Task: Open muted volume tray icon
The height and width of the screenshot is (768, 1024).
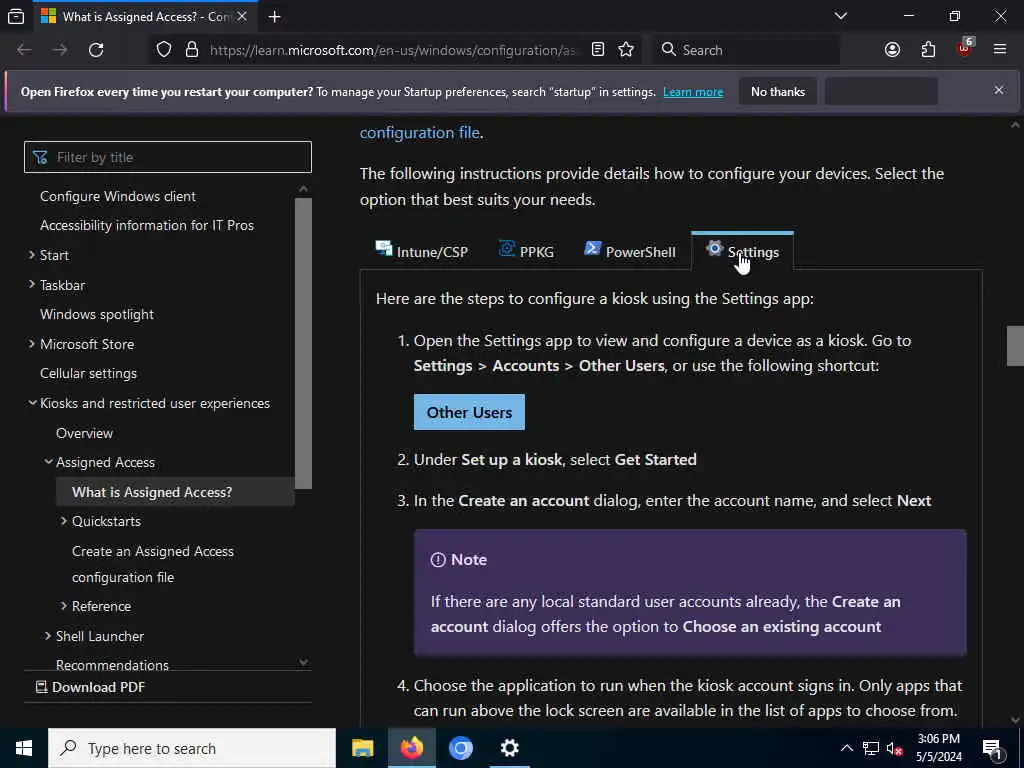Action: (x=895, y=748)
